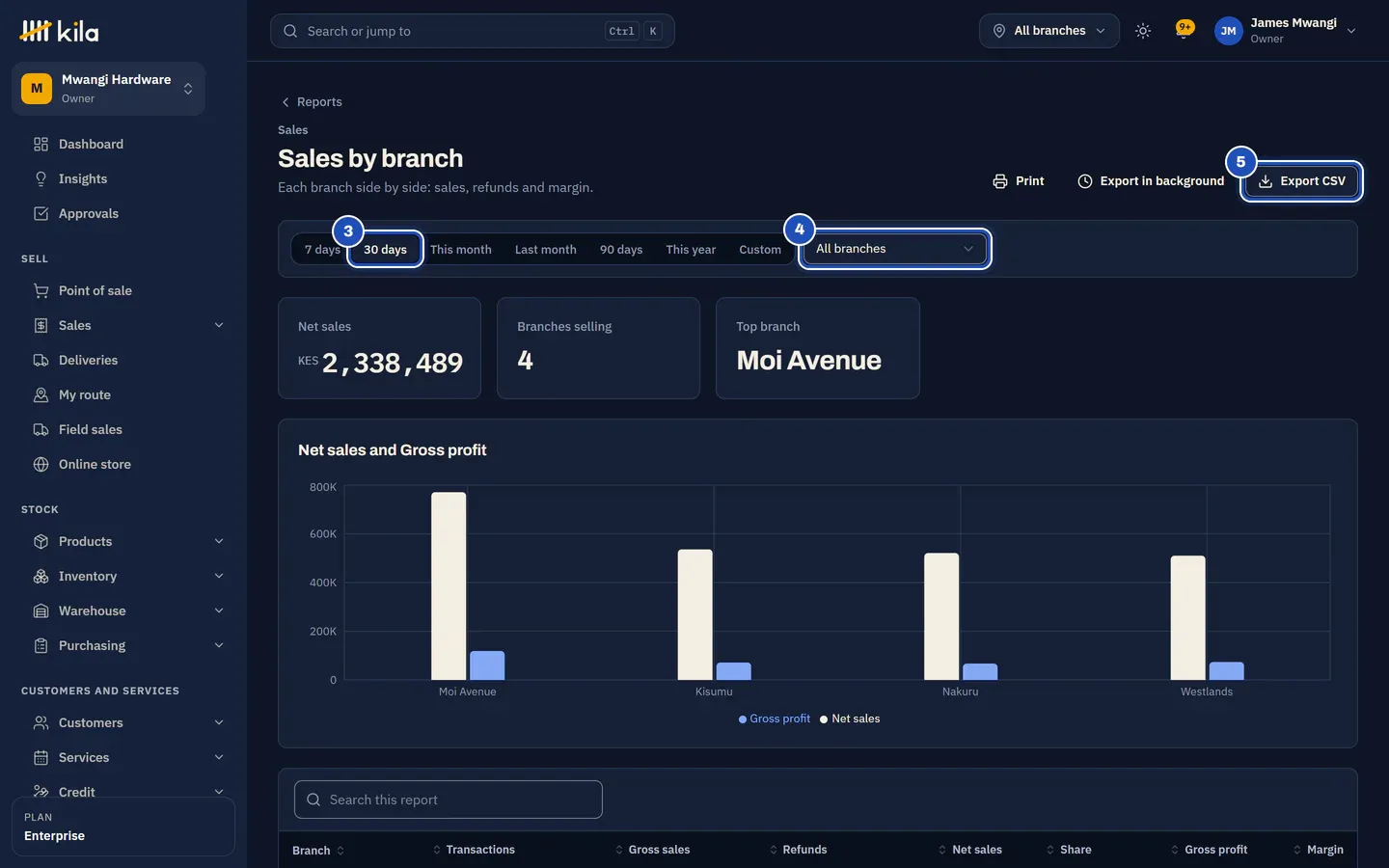Viewport: 1389px width, 868px height.
Task: Focus the Search this report field
Action: pos(449,800)
